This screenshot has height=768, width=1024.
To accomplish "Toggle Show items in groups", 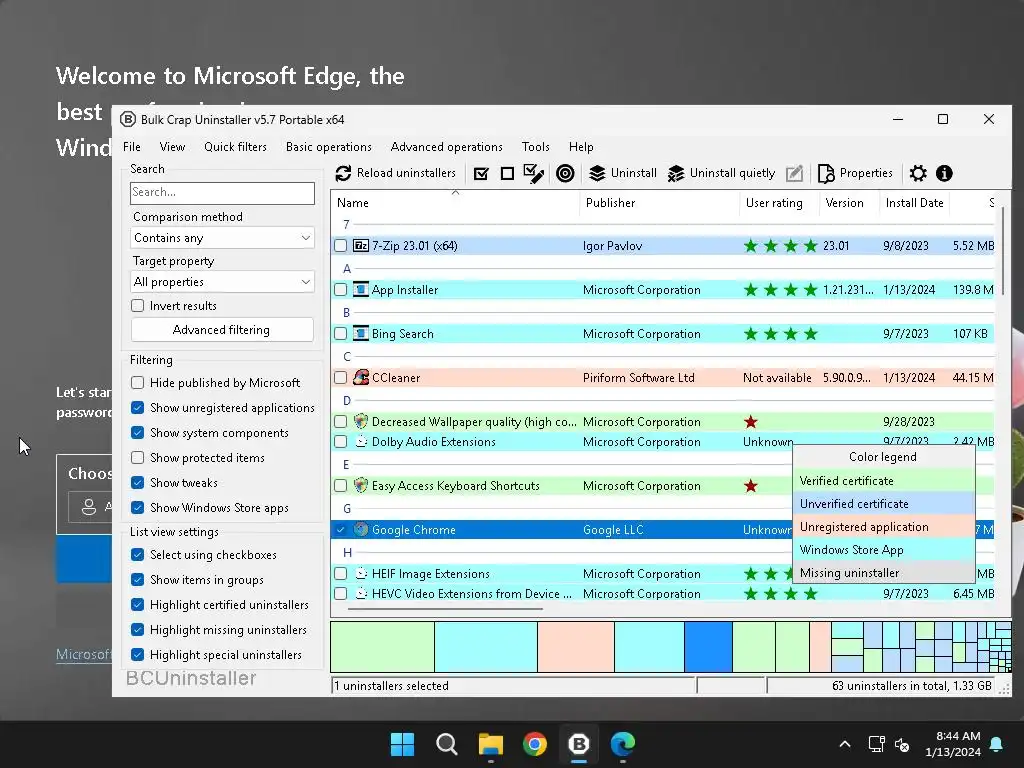I will point(137,579).
